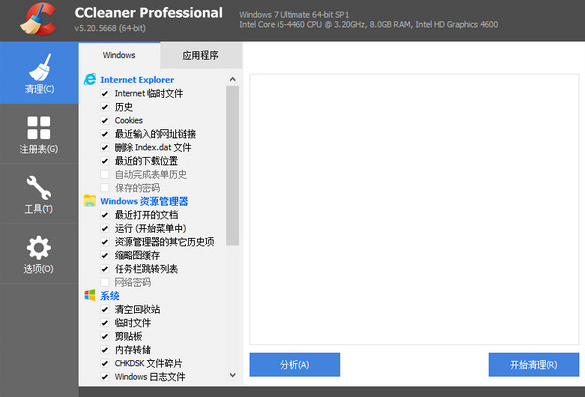585x397 pixels.
Task: Toggle CHKDSK 文件碎片 checkbox
Action: 105,363
